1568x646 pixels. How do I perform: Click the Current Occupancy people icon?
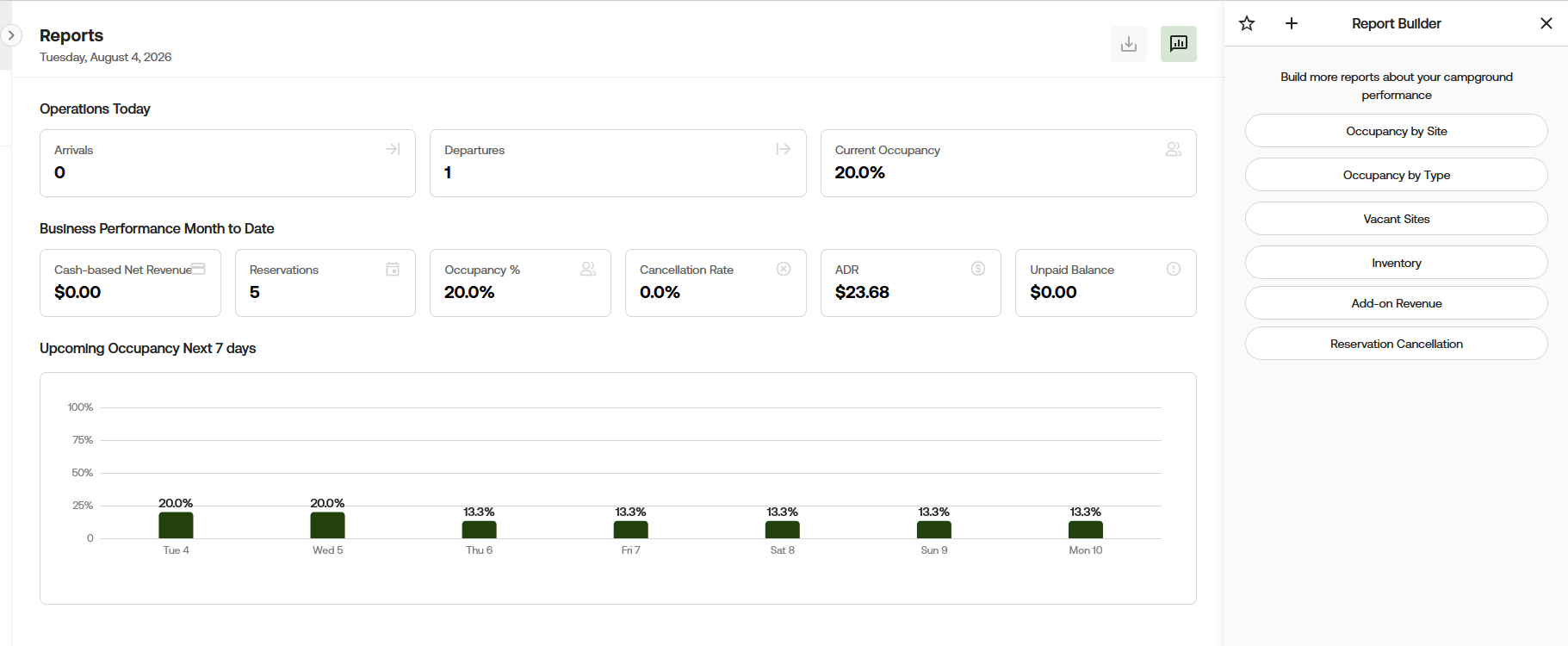(x=1173, y=149)
